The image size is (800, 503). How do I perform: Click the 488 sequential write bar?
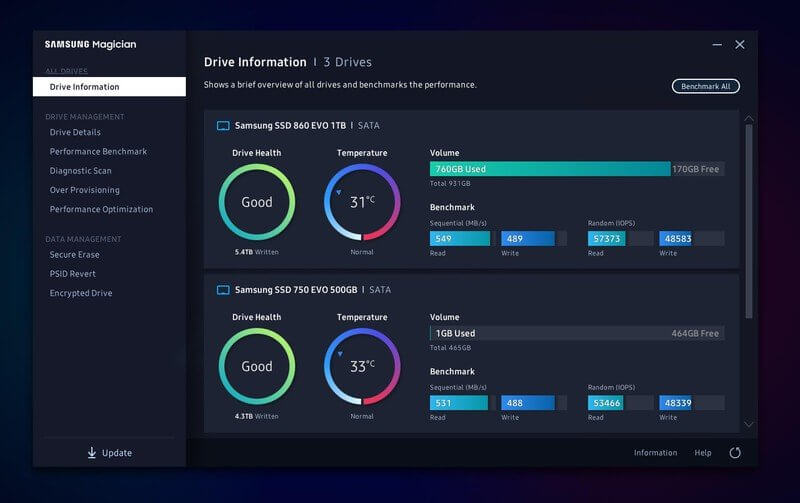tap(528, 403)
